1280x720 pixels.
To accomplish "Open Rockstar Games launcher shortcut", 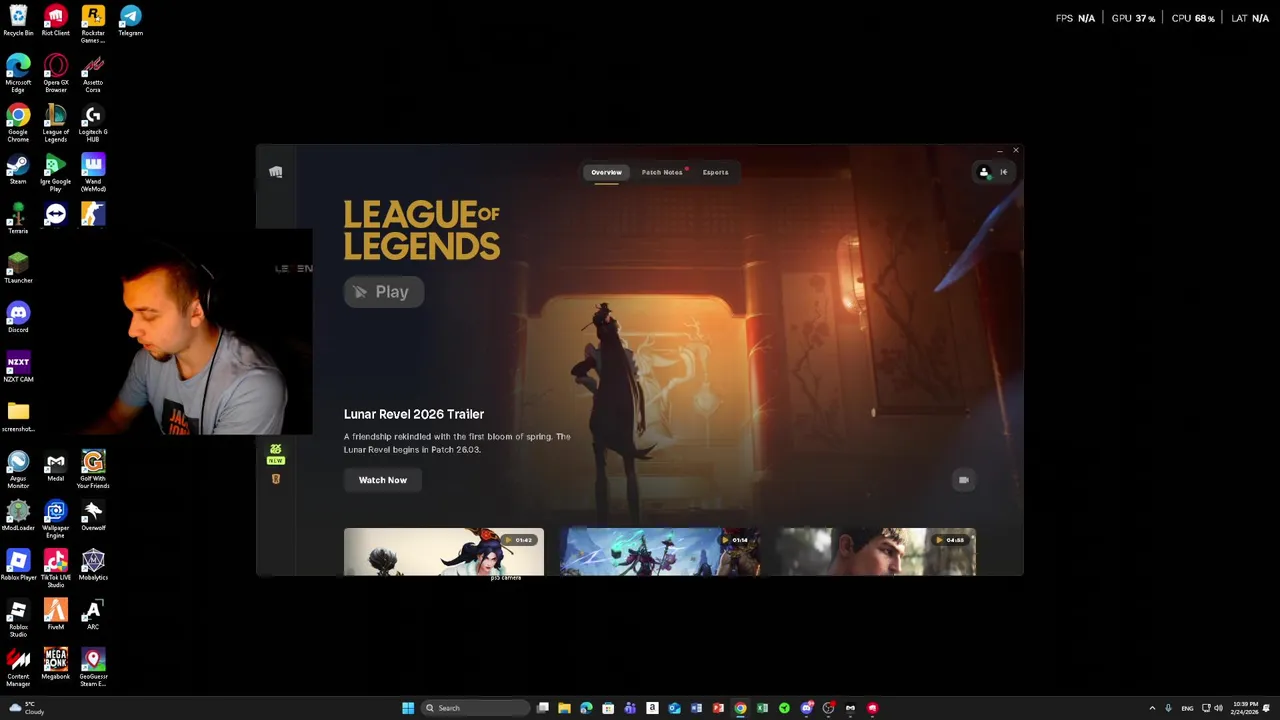I will point(93,24).
